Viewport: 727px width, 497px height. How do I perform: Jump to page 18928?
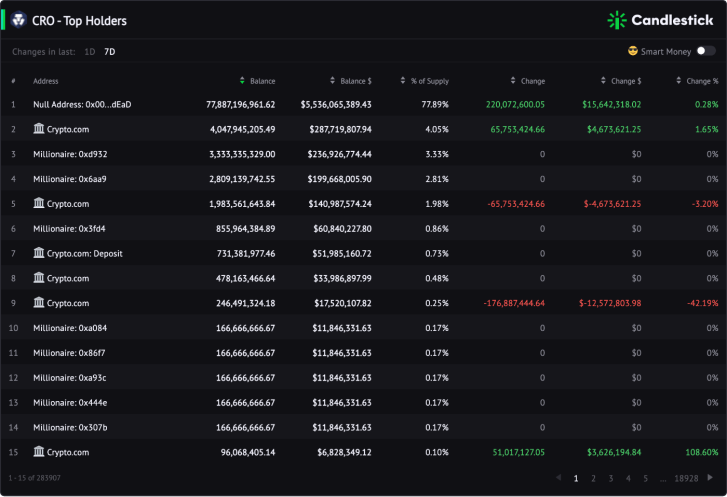click(686, 478)
